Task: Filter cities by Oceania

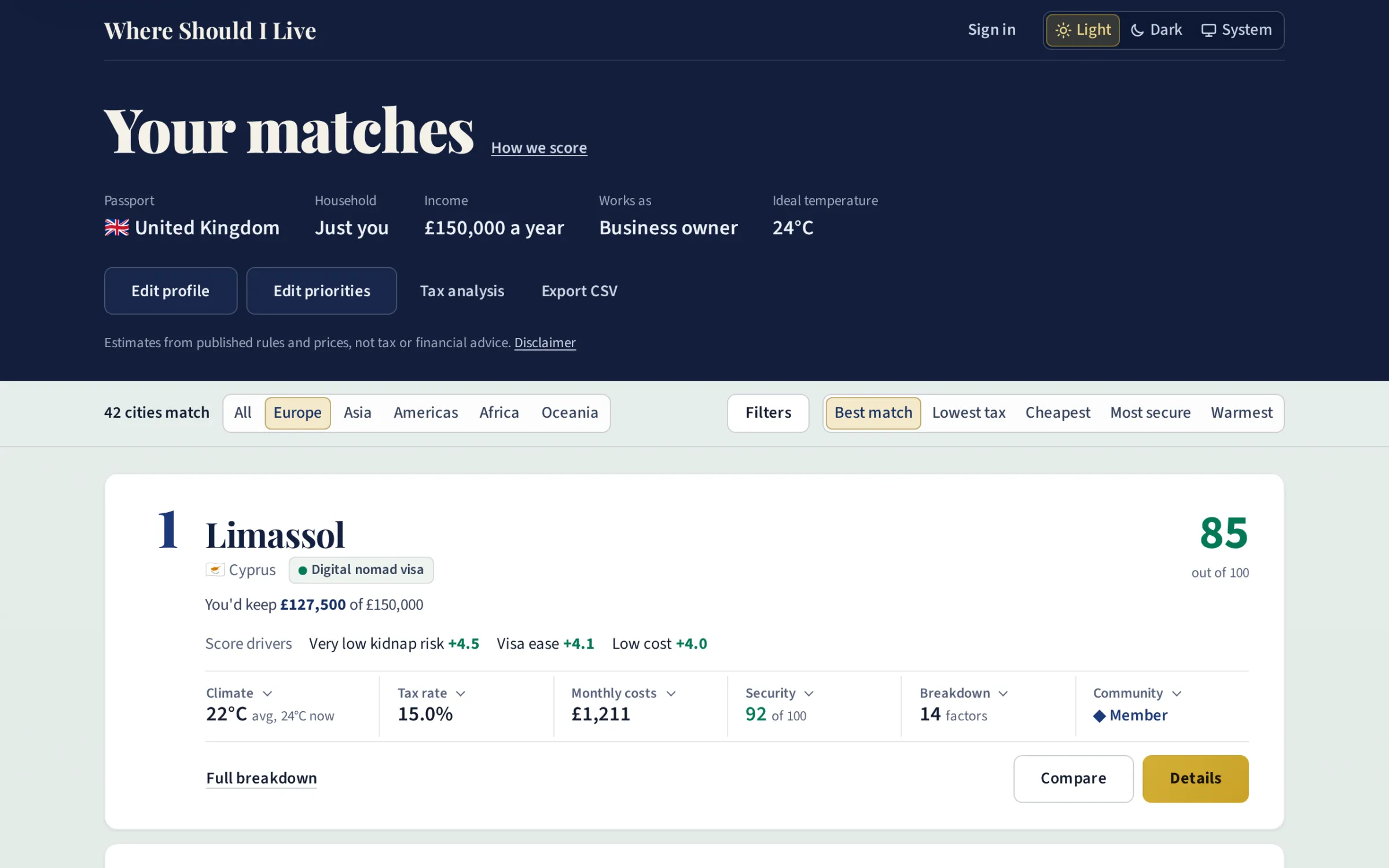Action: tap(569, 413)
